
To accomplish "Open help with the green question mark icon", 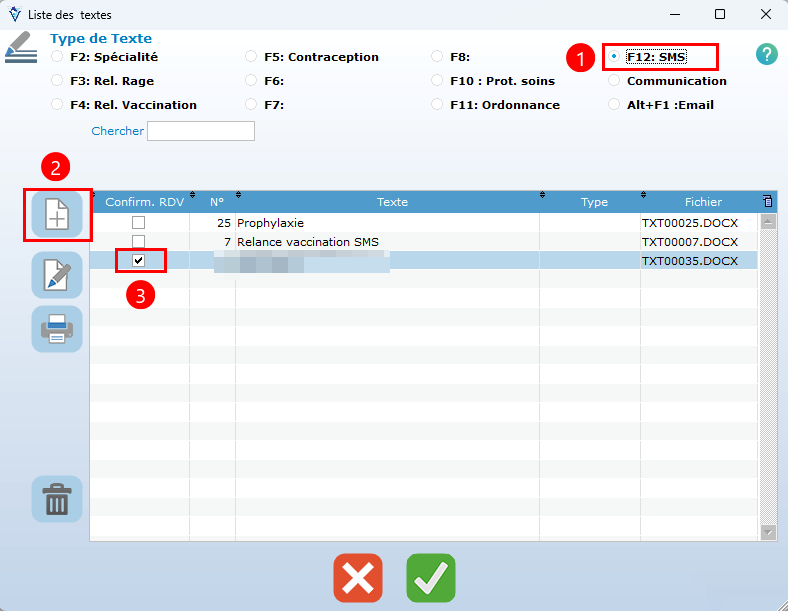I will pyautogui.click(x=766, y=54).
